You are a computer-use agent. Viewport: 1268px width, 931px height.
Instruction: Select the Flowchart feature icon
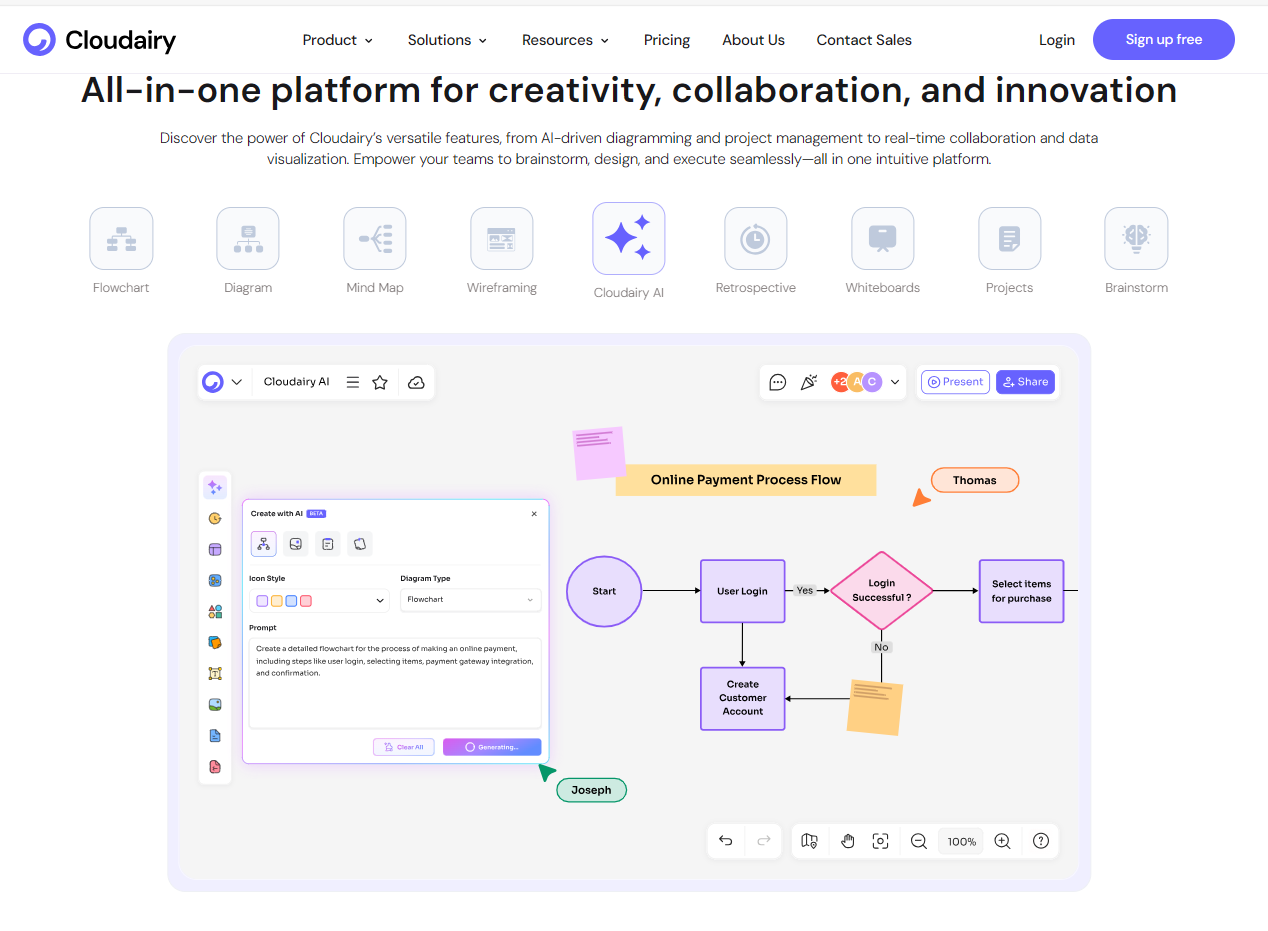121,238
